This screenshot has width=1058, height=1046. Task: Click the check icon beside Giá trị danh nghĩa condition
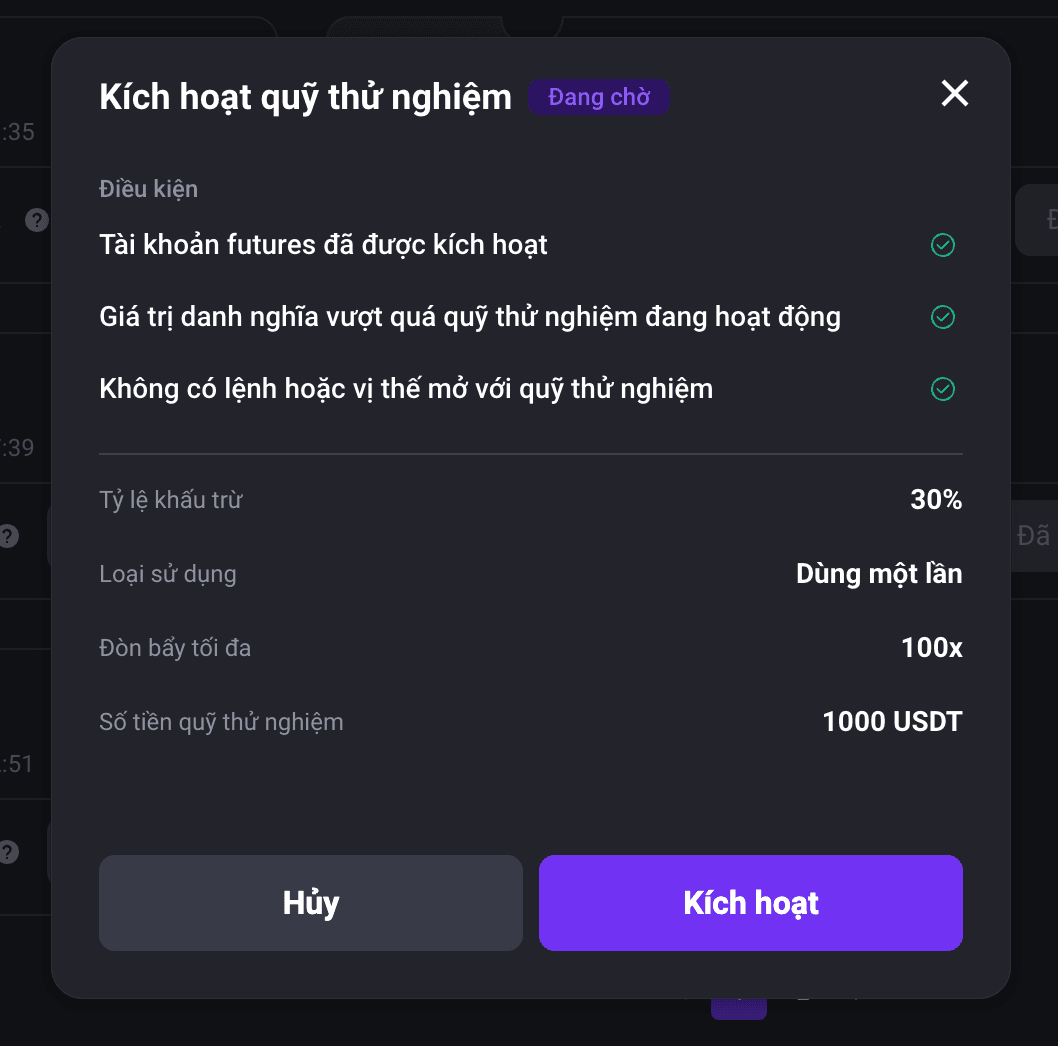click(x=943, y=316)
